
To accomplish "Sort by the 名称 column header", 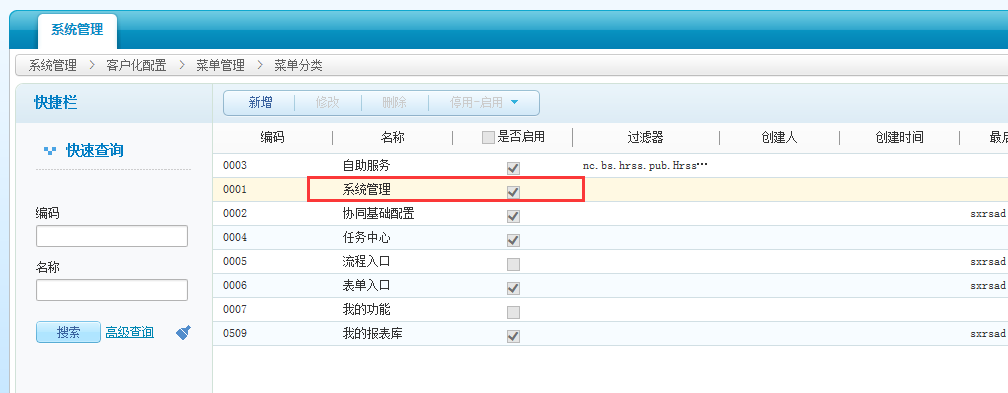I will [x=393, y=137].
